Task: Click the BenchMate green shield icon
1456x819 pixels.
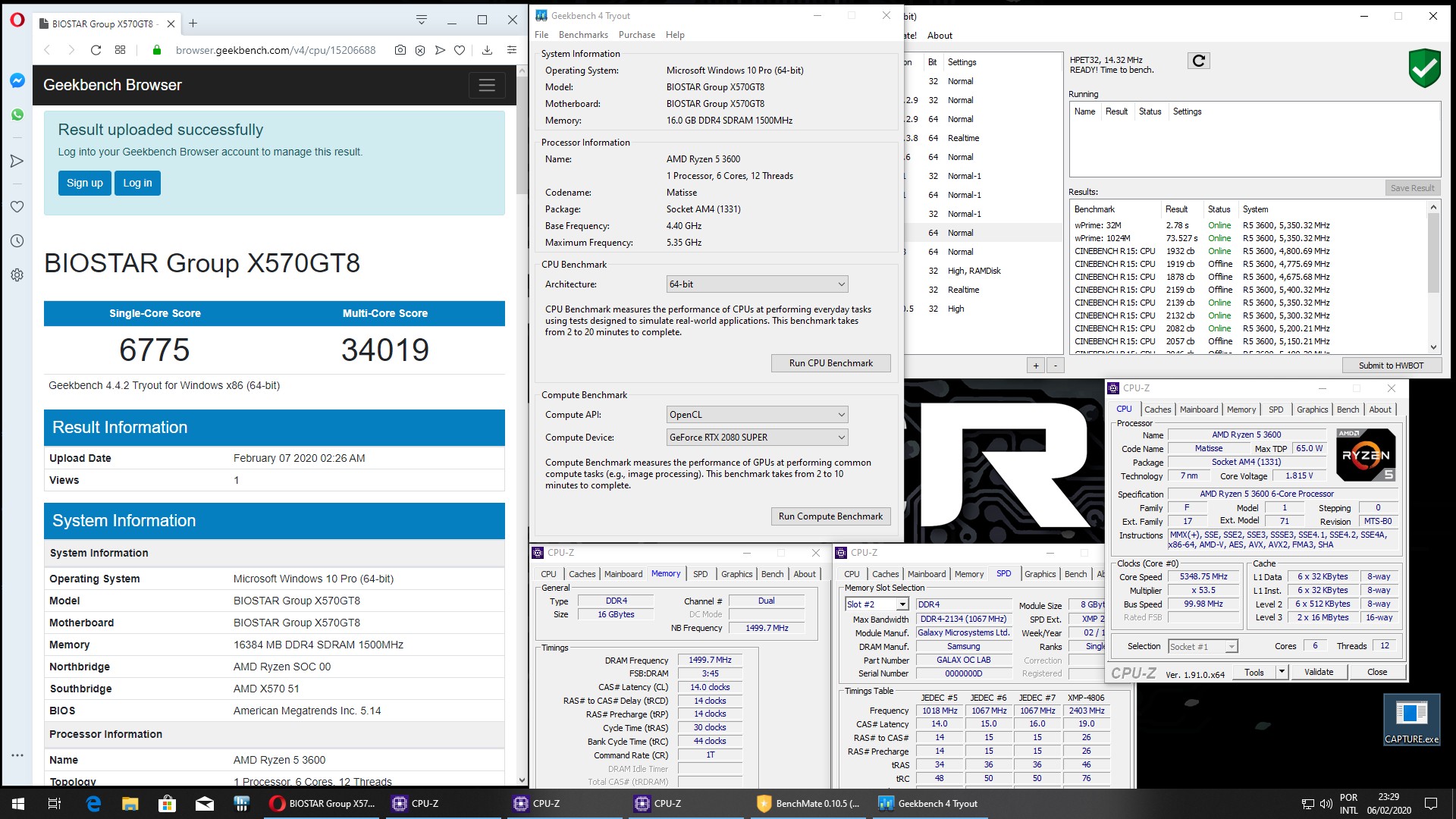Action: 1424,67
